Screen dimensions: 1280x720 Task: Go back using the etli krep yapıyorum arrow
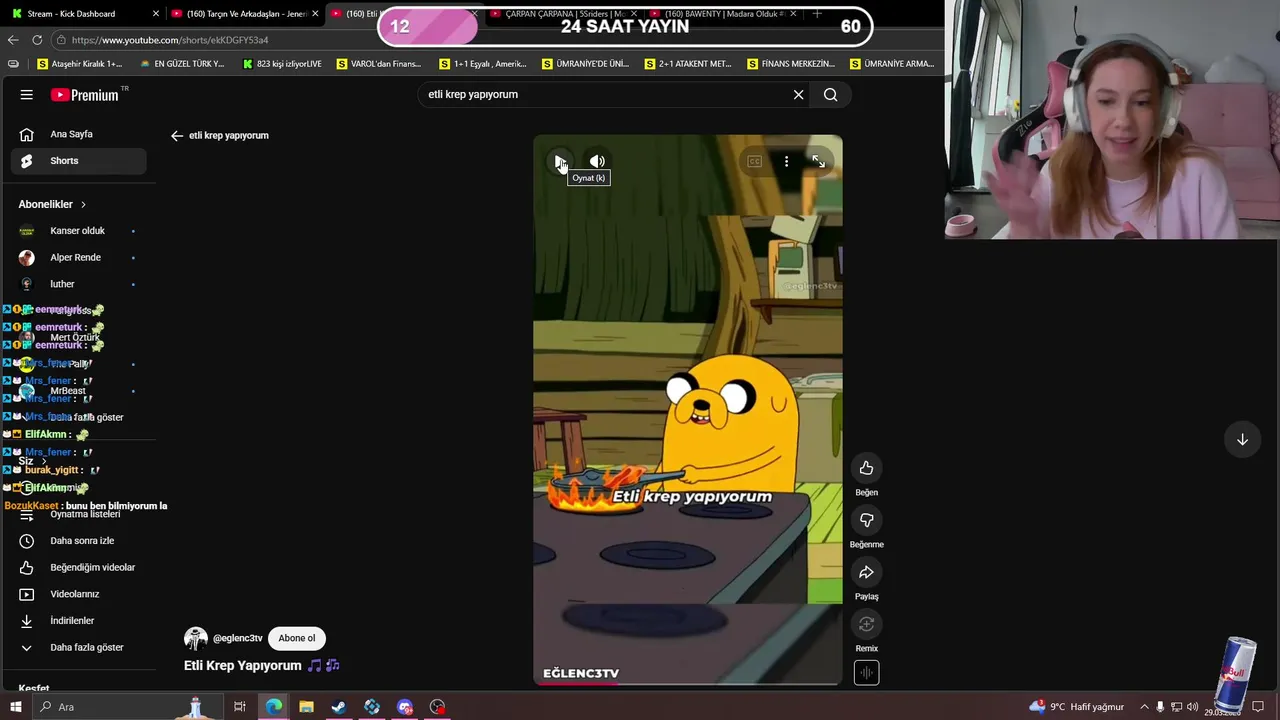pyautogui.click(x=177, y=135)
